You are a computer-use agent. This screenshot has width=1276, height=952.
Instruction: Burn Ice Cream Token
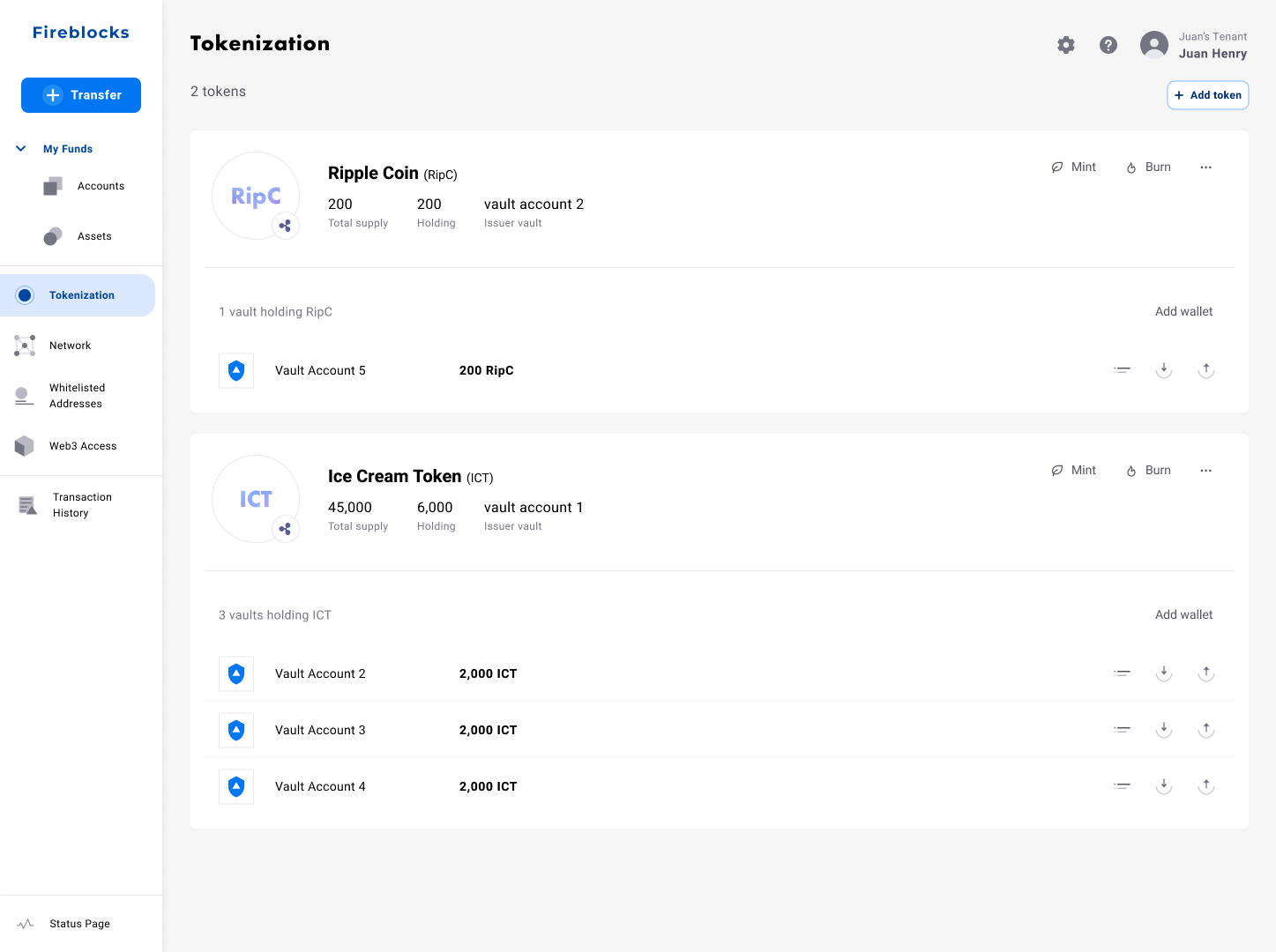click(1149, 471)
